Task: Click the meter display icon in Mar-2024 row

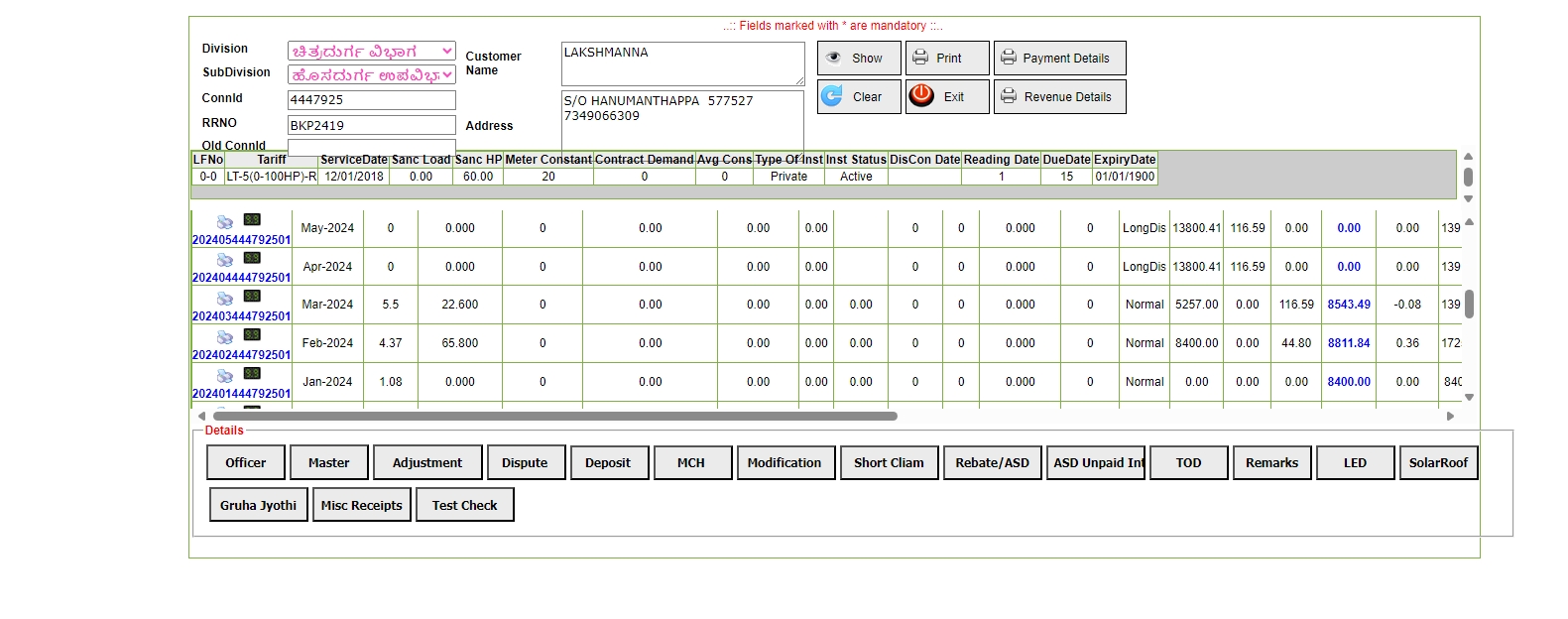Action: (252, 297)
